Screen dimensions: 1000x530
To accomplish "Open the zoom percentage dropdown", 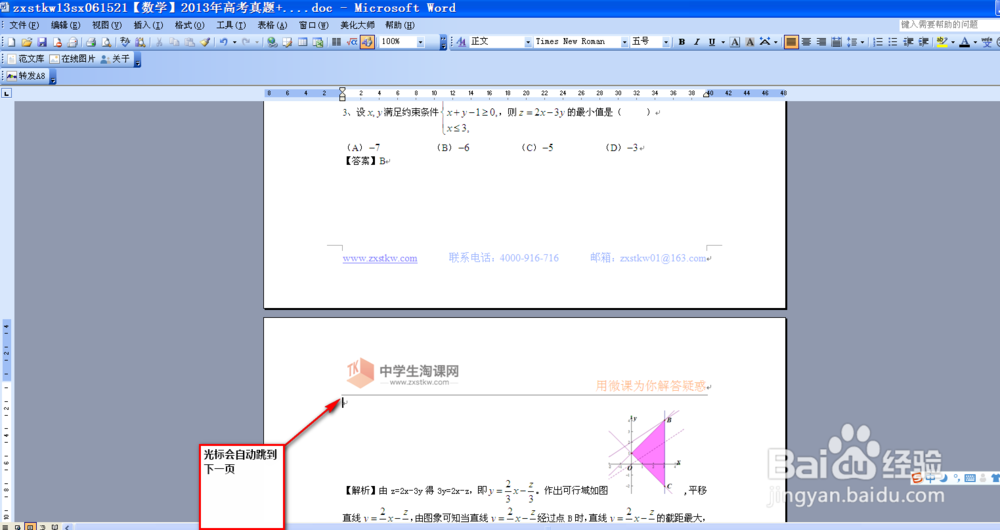I will pyautogui.click(x=420, y=42).
